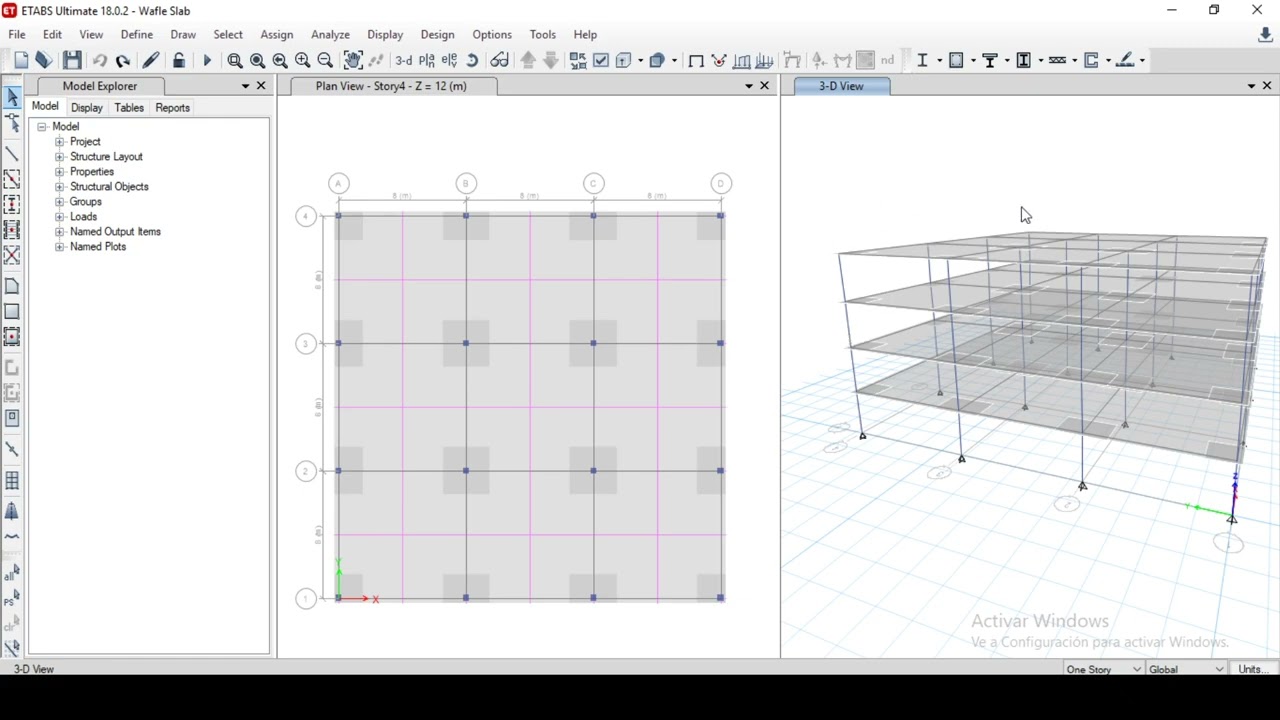The width and height of the screenshot is (1280, 720).
Task: Expand the Properties tree node
Action: (x=59, y=172)
